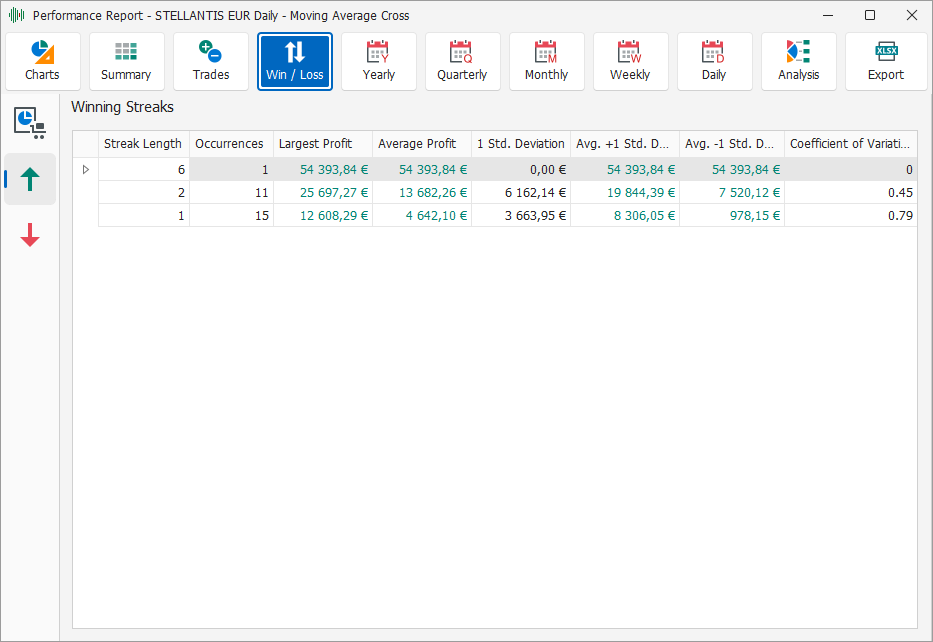Minimize the Performance Report window
Viewport: 933px width, 642px height.
(828, 15)
